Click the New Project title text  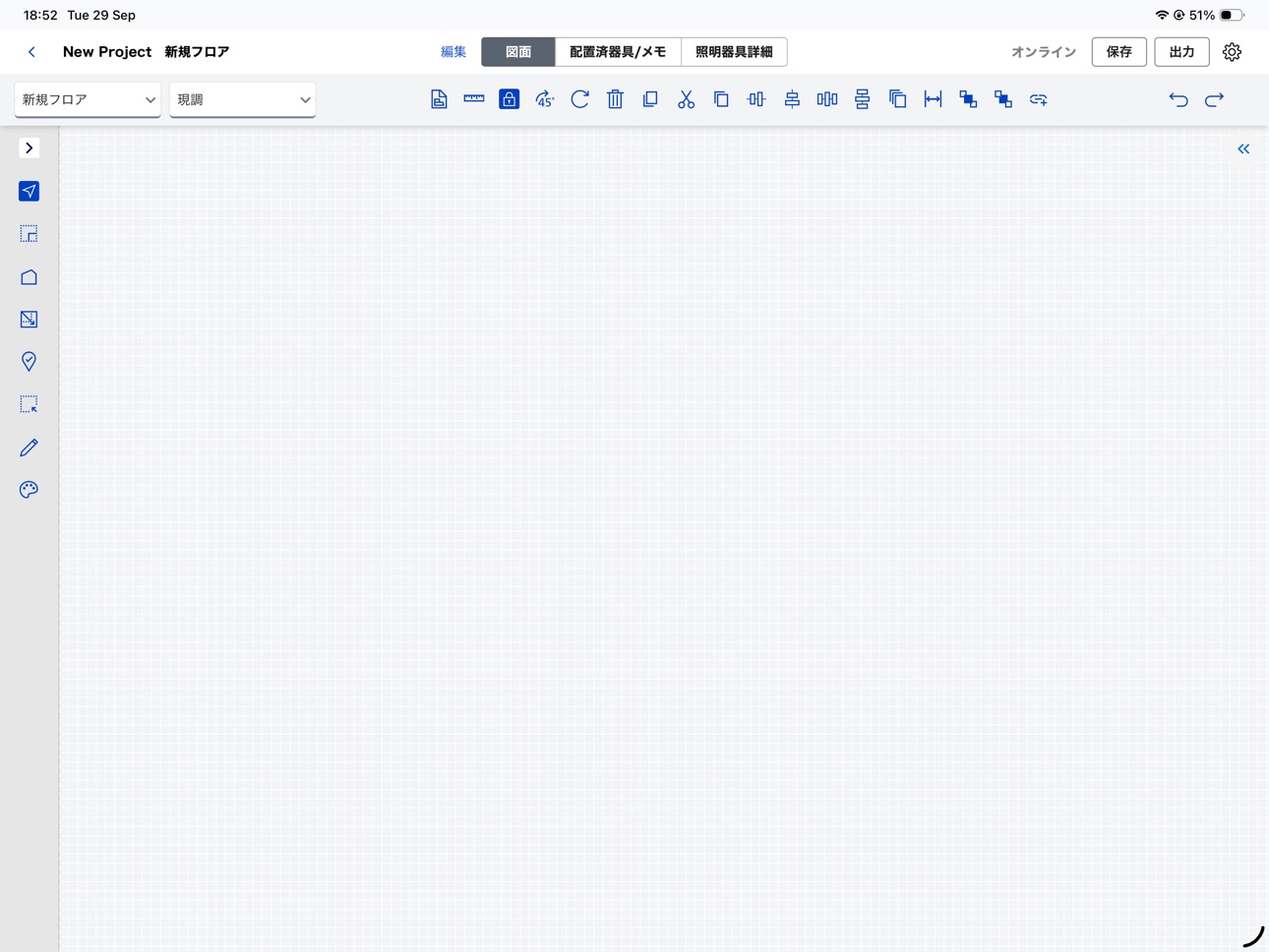point(107,52)
